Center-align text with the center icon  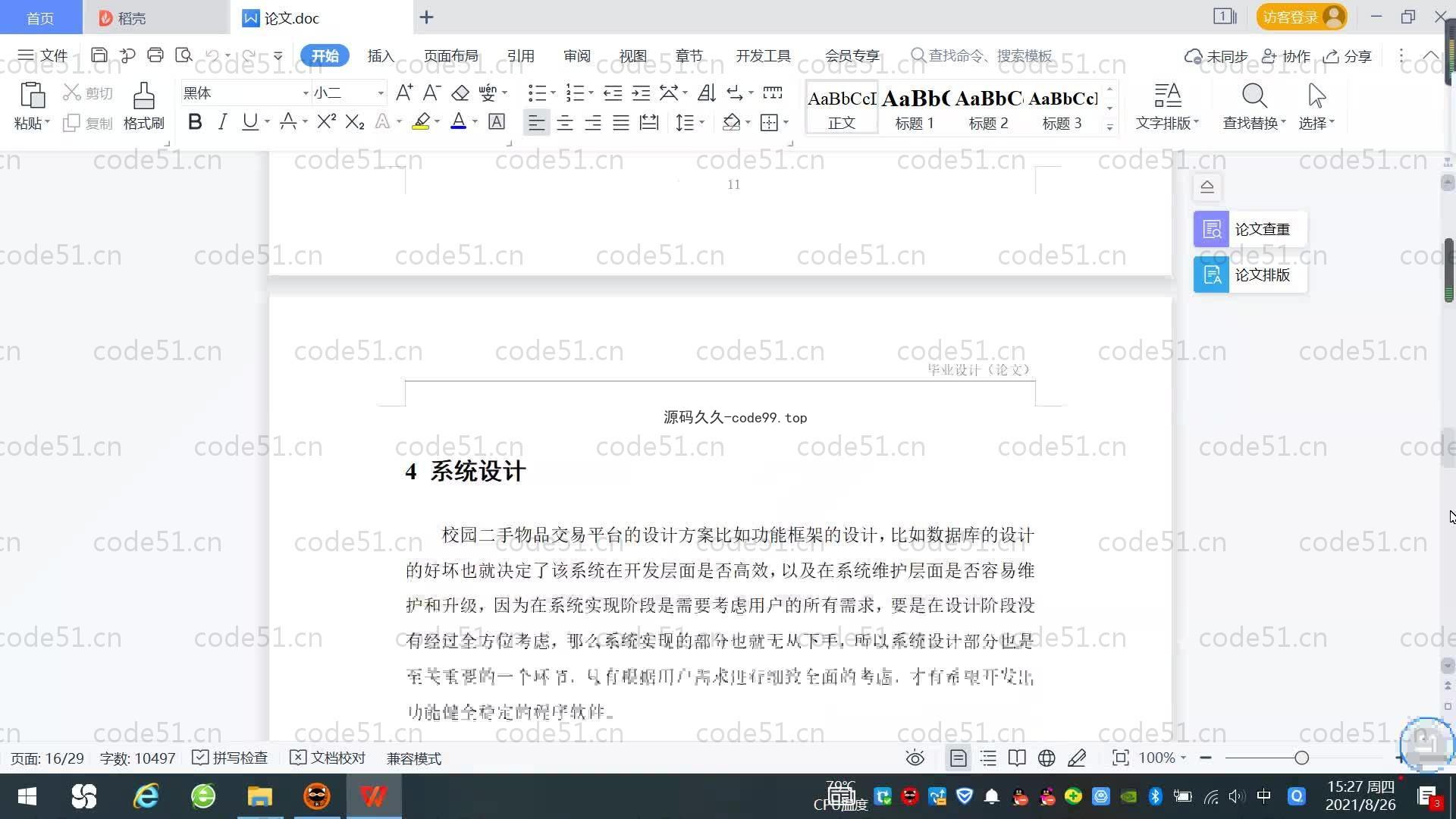click(564, 123)
